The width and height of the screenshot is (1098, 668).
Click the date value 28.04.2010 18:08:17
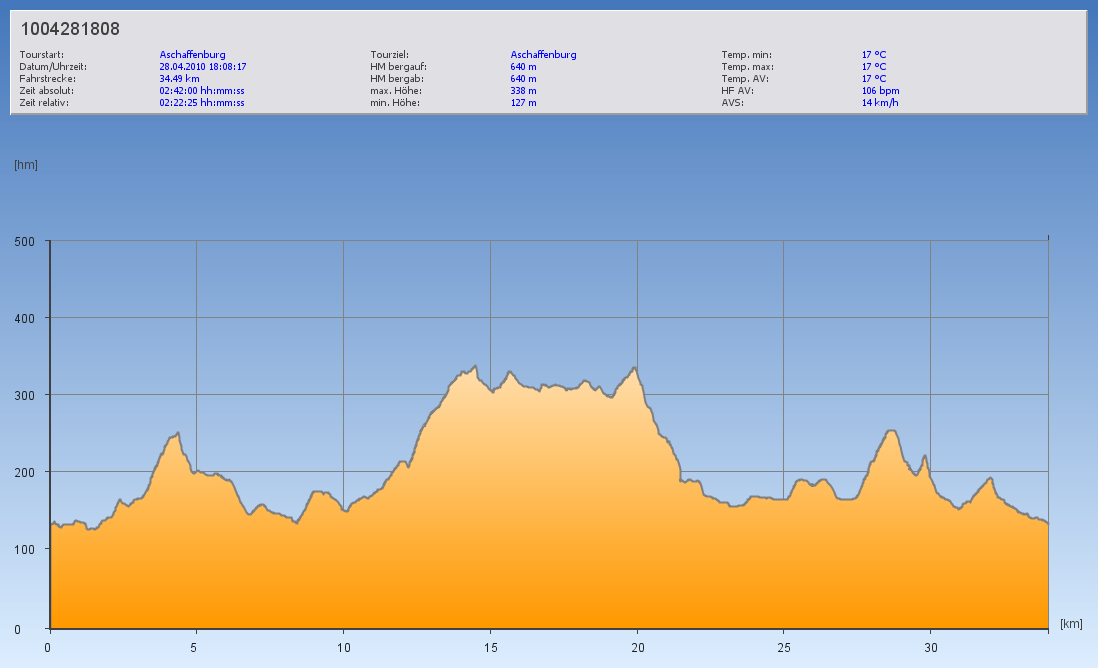tap(203, 66)
